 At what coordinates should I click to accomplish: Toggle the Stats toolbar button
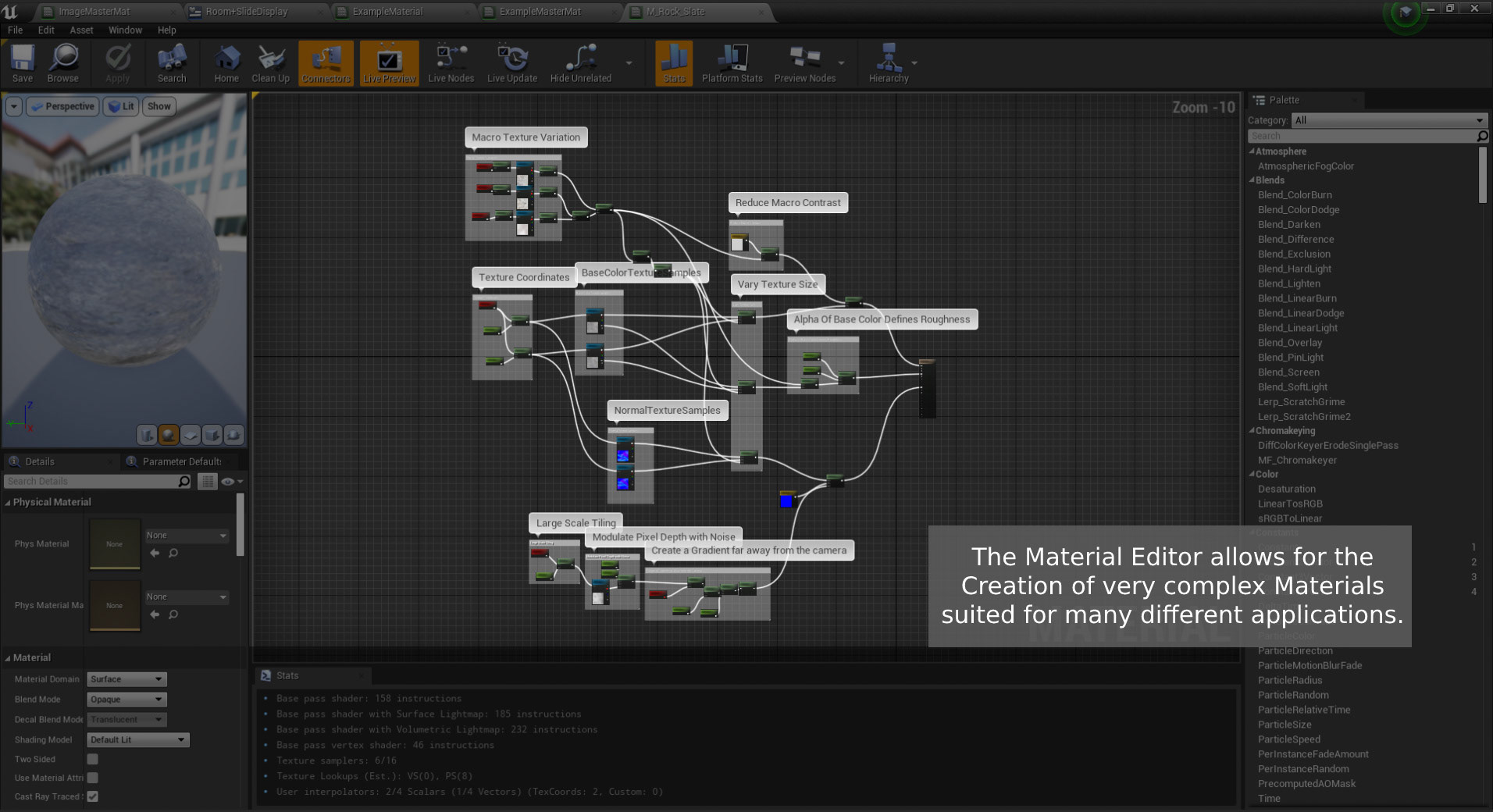pyautogui.click(x=674, y=63)
